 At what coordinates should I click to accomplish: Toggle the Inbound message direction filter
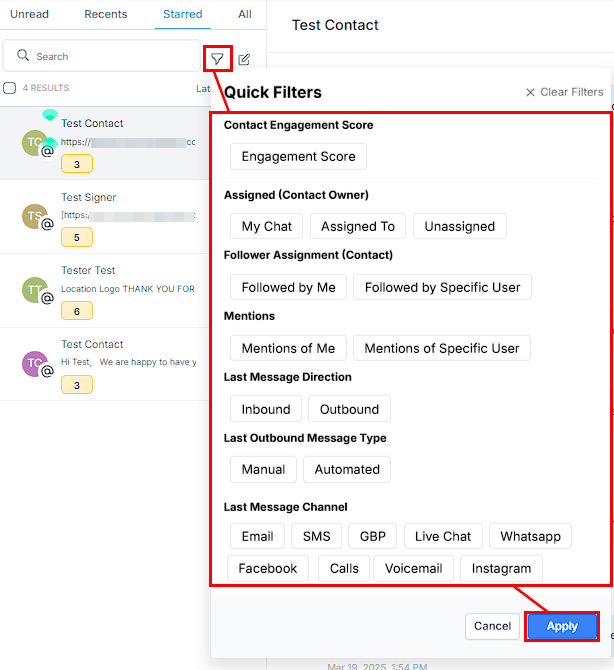click(266, 409)
